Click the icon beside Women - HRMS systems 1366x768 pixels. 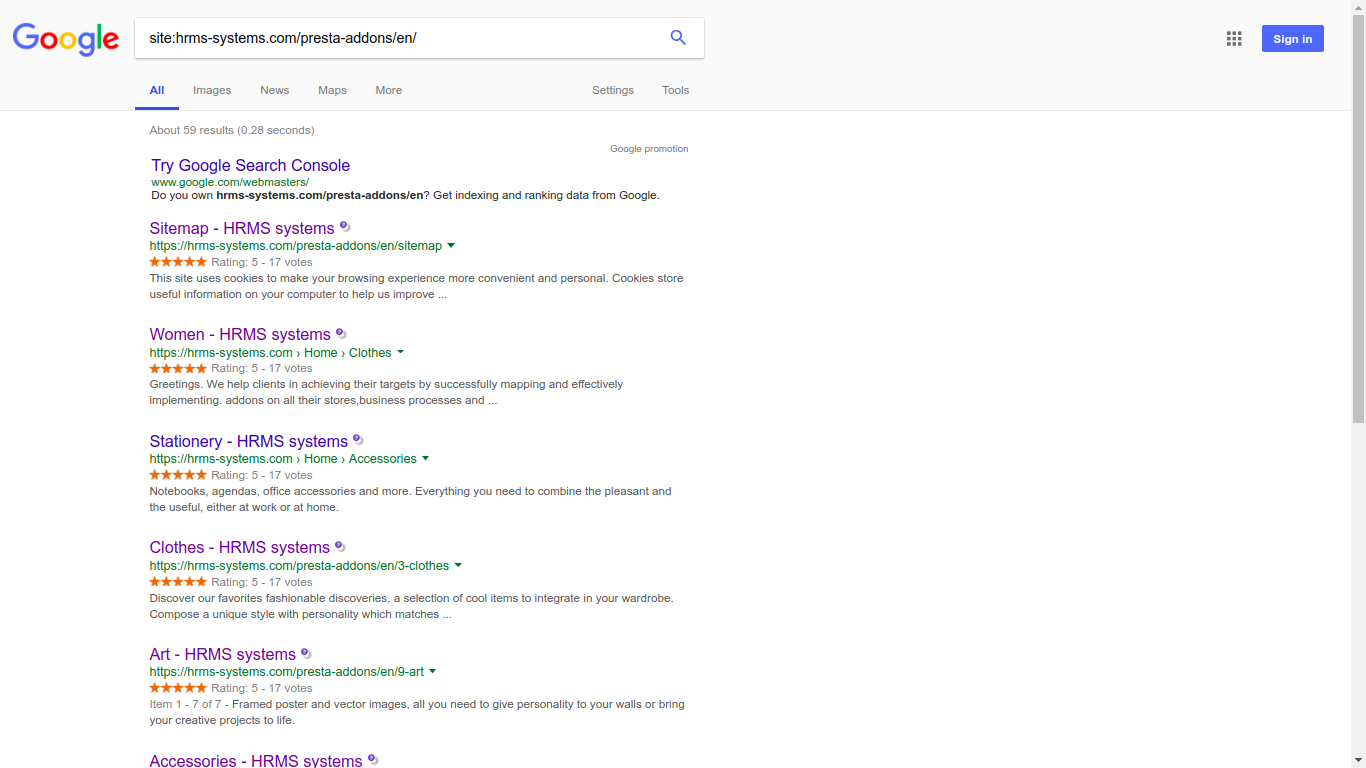(x=341, y=333)
